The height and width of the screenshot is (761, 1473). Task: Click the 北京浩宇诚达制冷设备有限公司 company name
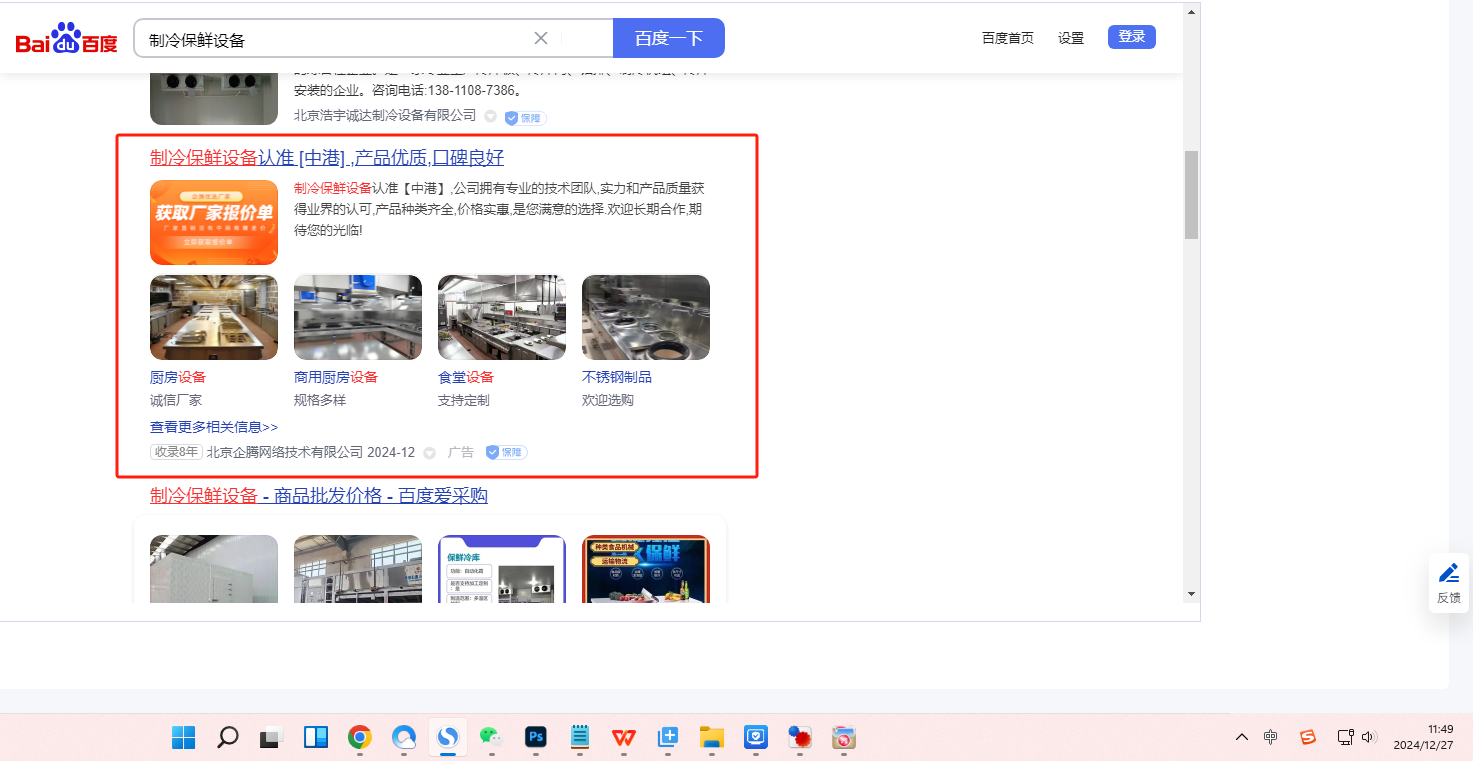(385, 116)
